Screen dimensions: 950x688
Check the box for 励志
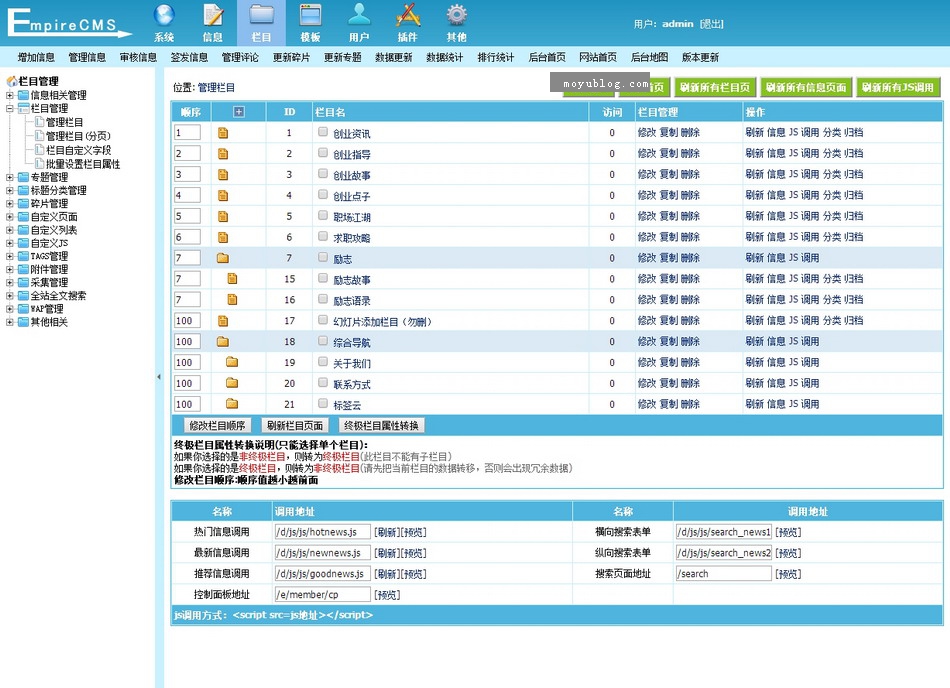[x=323, y=257]
